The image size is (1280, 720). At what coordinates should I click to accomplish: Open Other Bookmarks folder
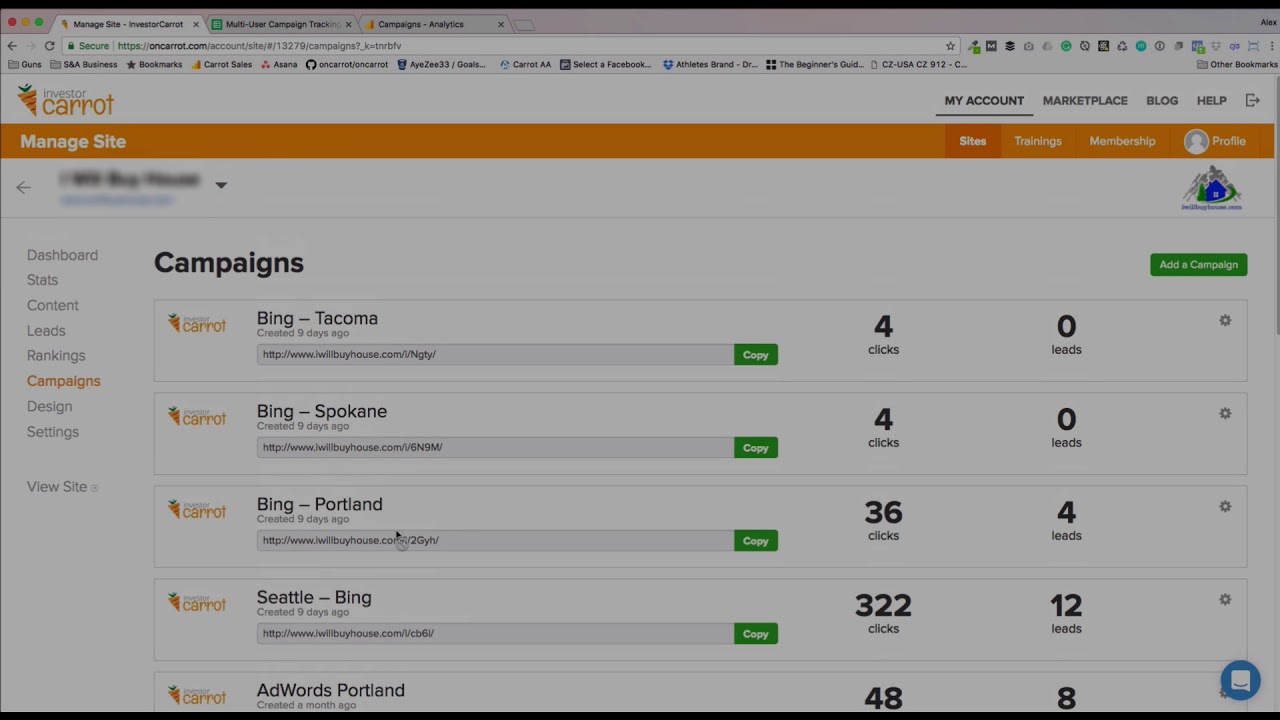pos(1237,64)
